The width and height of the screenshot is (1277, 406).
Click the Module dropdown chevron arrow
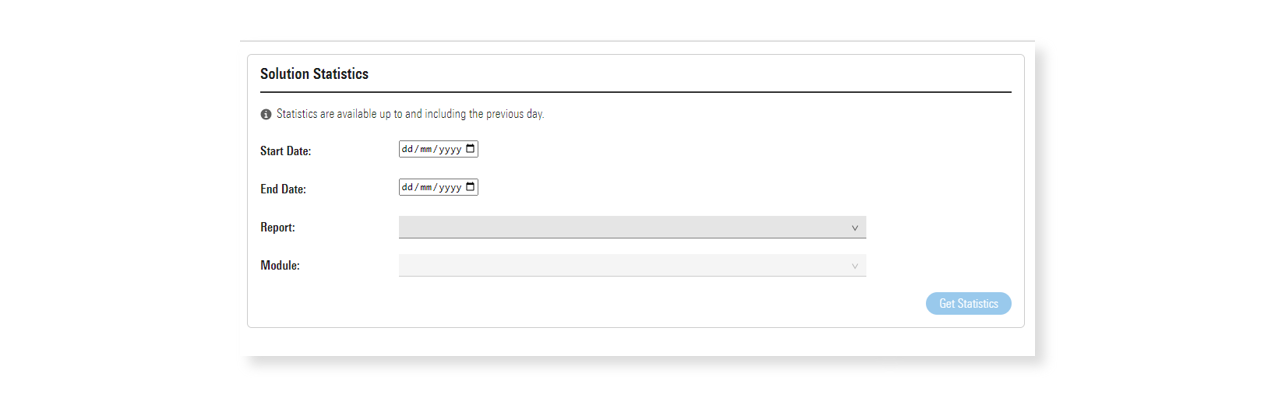pyautogui.click(x=854, y=266)
